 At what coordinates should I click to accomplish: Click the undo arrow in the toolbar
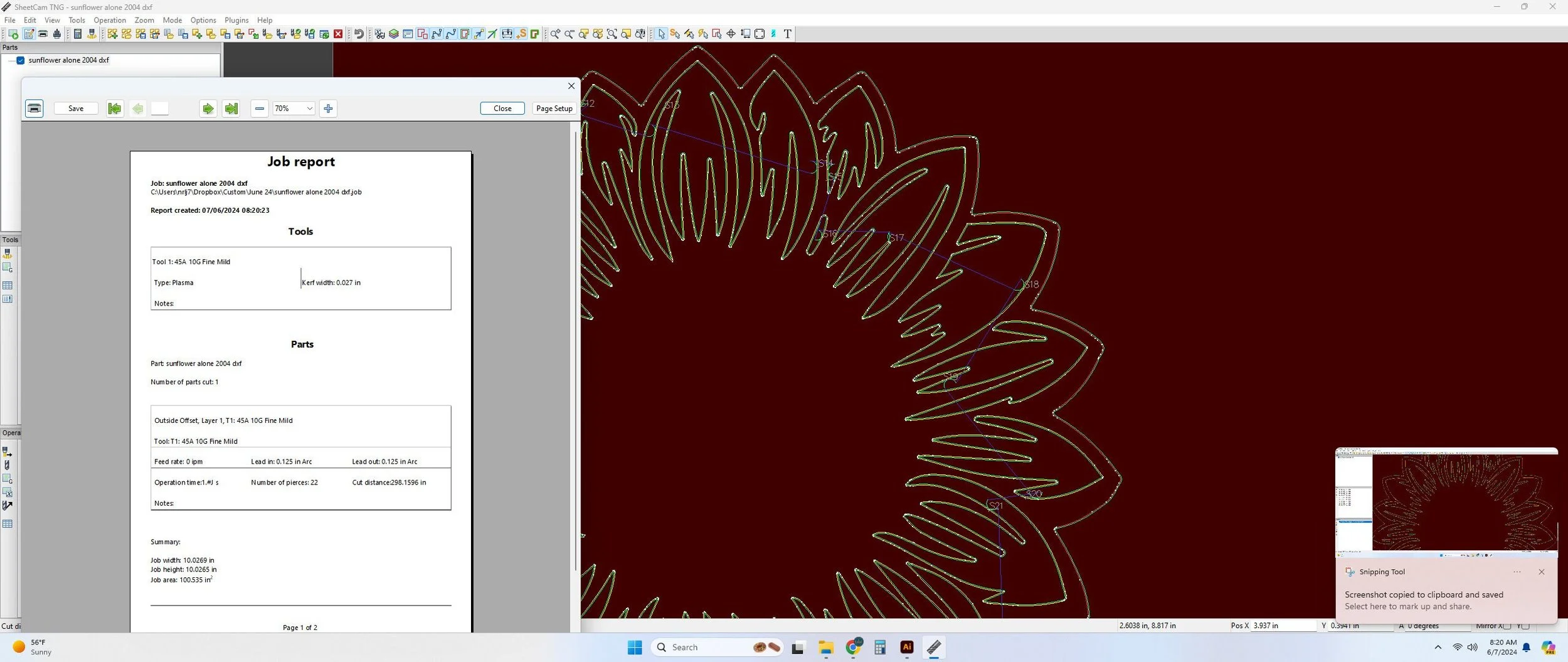359,34
